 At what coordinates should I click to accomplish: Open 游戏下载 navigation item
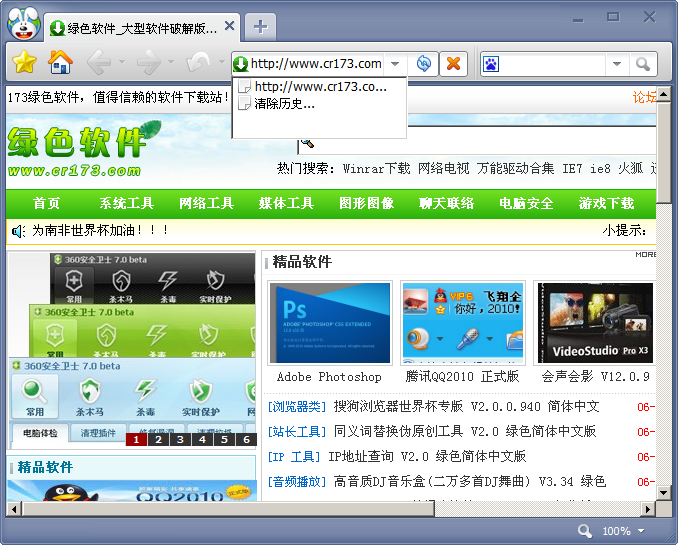606,203
